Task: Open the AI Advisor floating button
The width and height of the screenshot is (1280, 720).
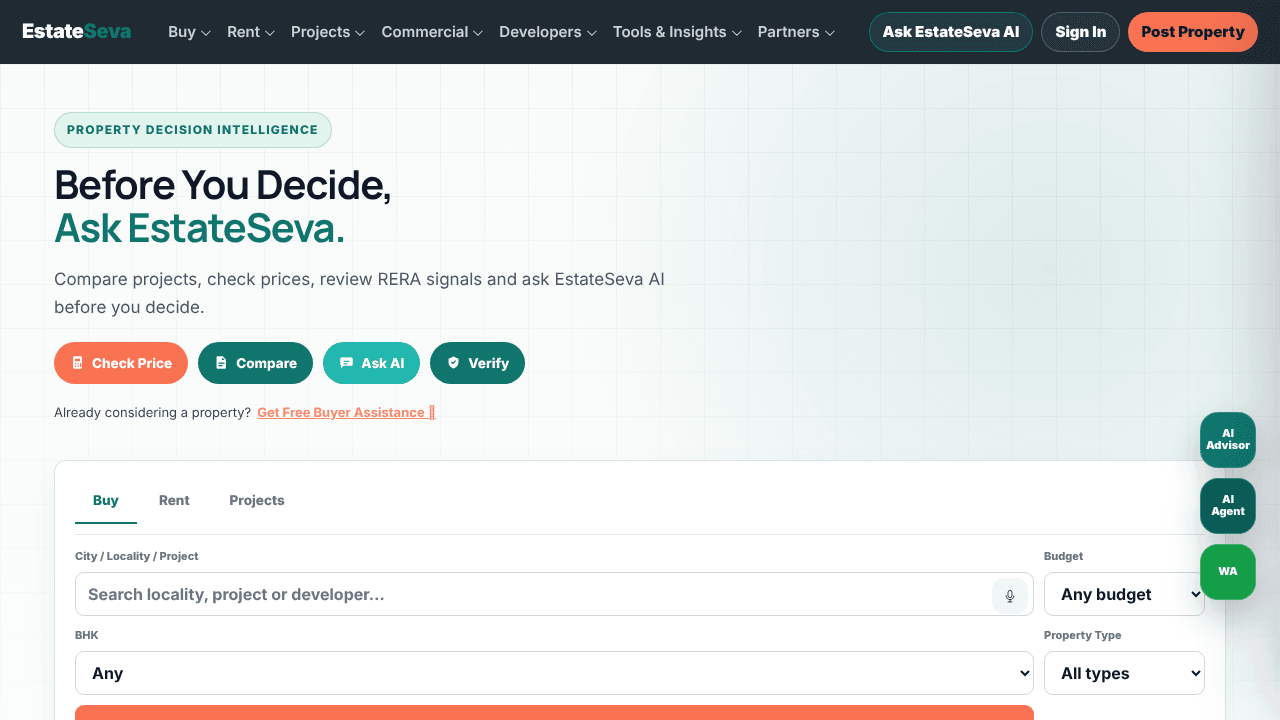Action: click(x=1228, y=439)
